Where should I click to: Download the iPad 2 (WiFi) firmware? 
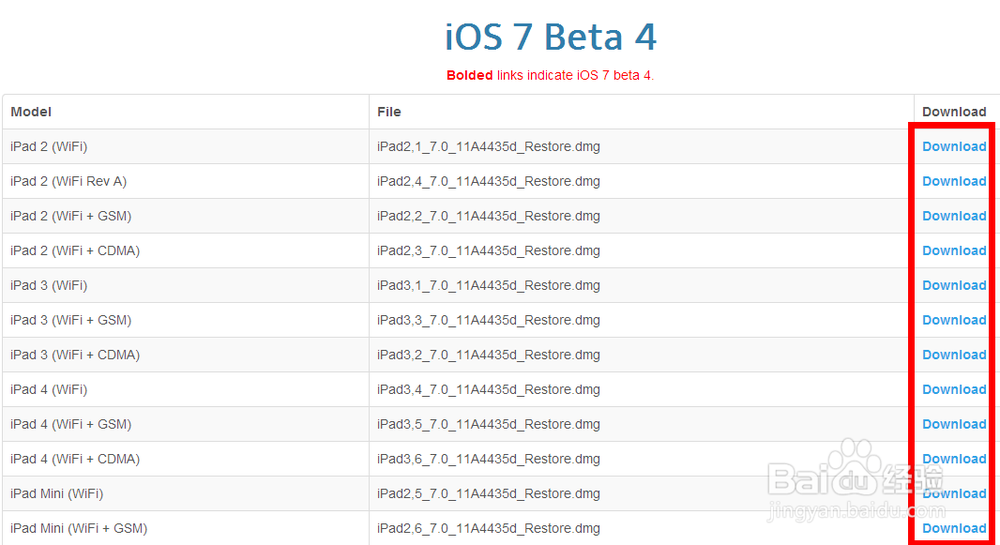[x=954, y=147]
